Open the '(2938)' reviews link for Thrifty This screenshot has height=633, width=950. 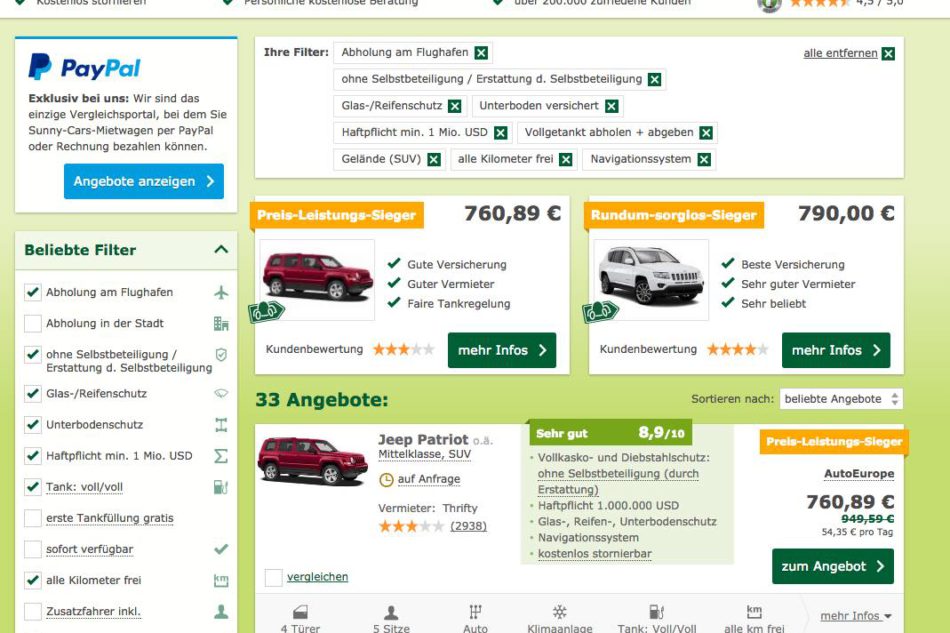tap(468, 526)
